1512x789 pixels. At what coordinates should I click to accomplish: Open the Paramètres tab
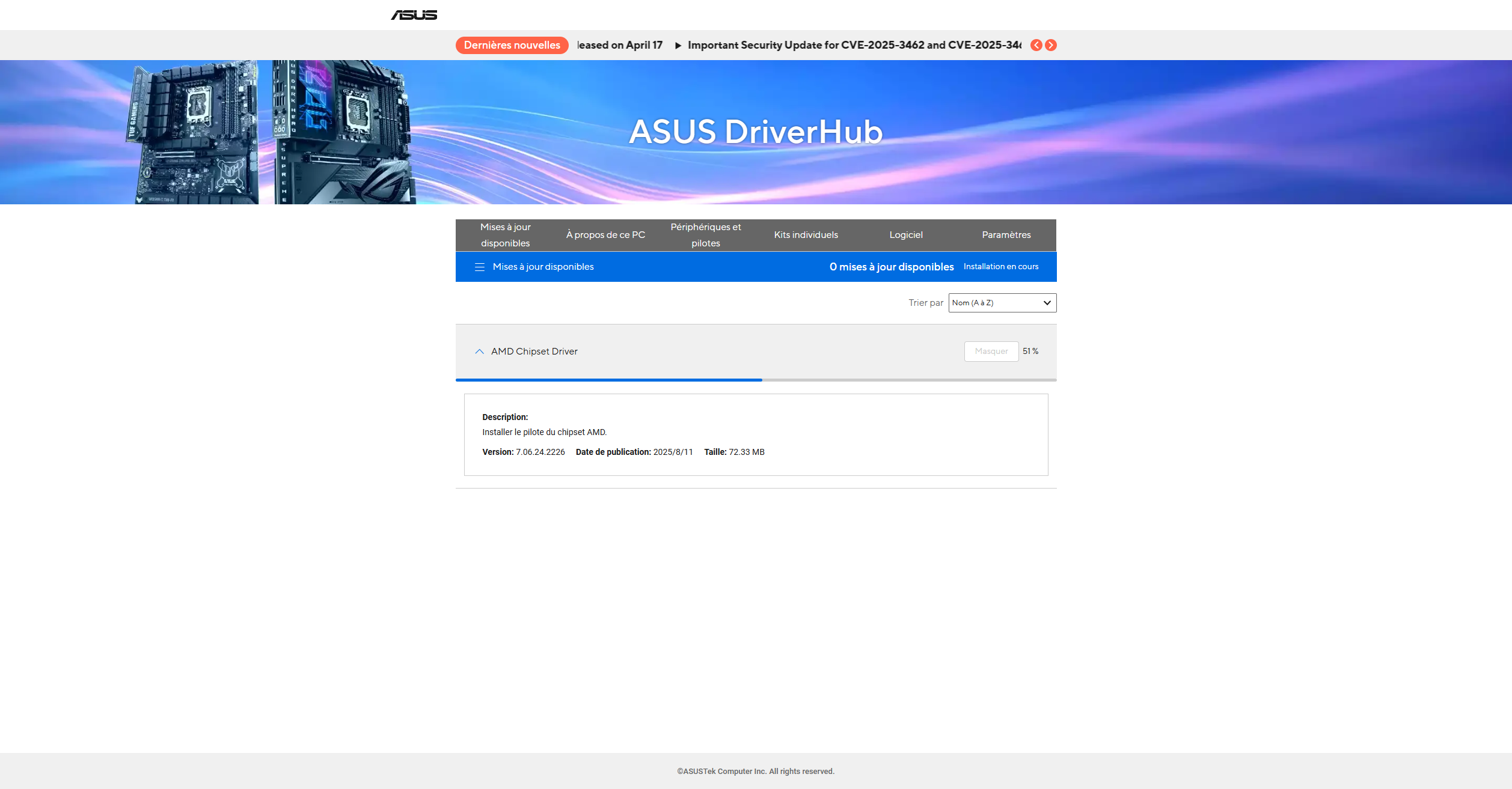pos(1006,235)
